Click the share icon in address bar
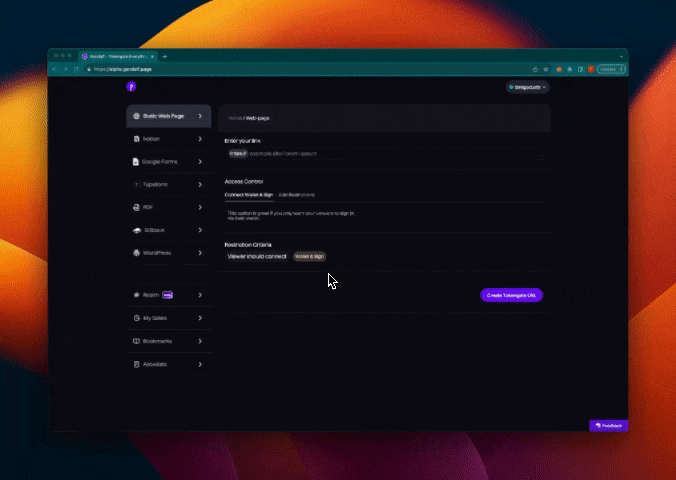 point(535,69)
